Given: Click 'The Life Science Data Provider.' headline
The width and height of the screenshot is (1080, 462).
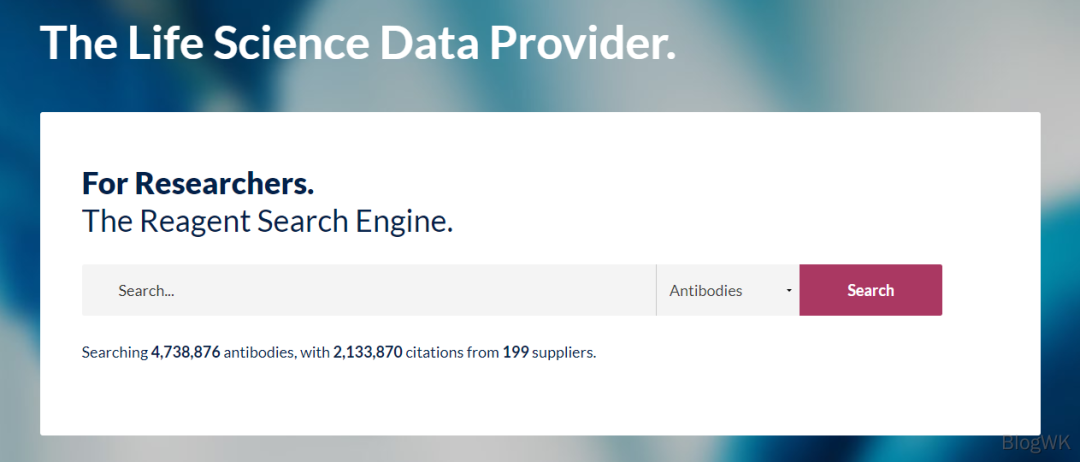Looking at the screenshot, I should point(357,43).
